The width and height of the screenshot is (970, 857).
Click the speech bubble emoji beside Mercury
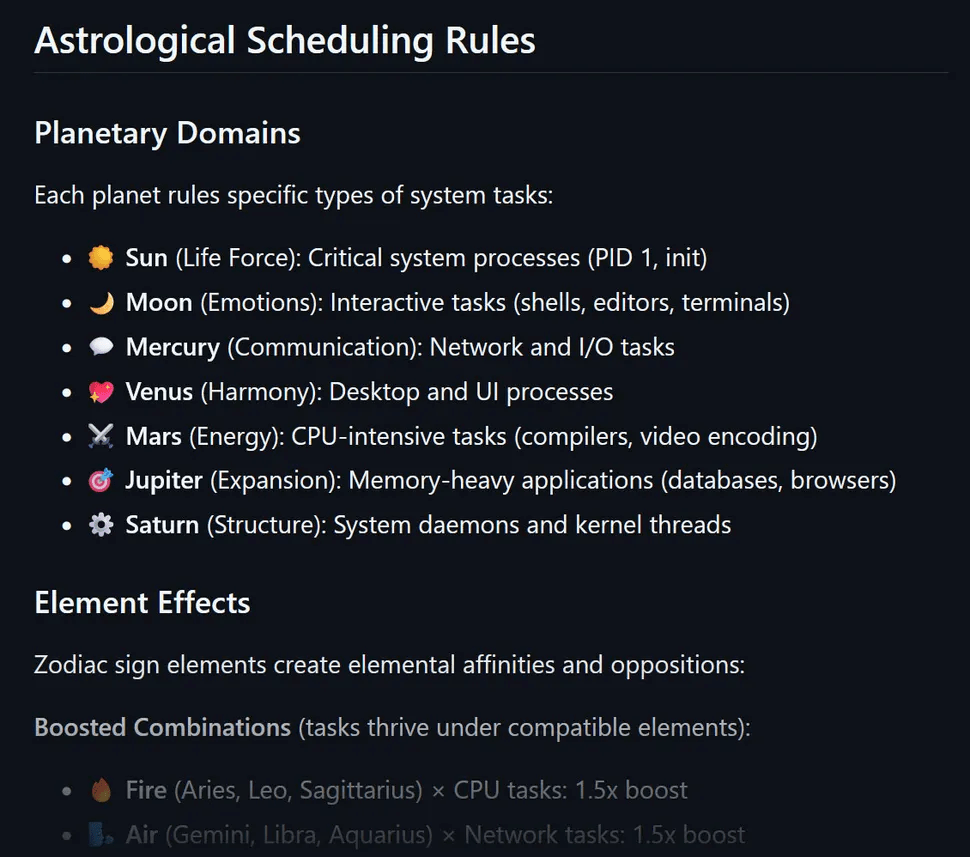coord(100,347)
